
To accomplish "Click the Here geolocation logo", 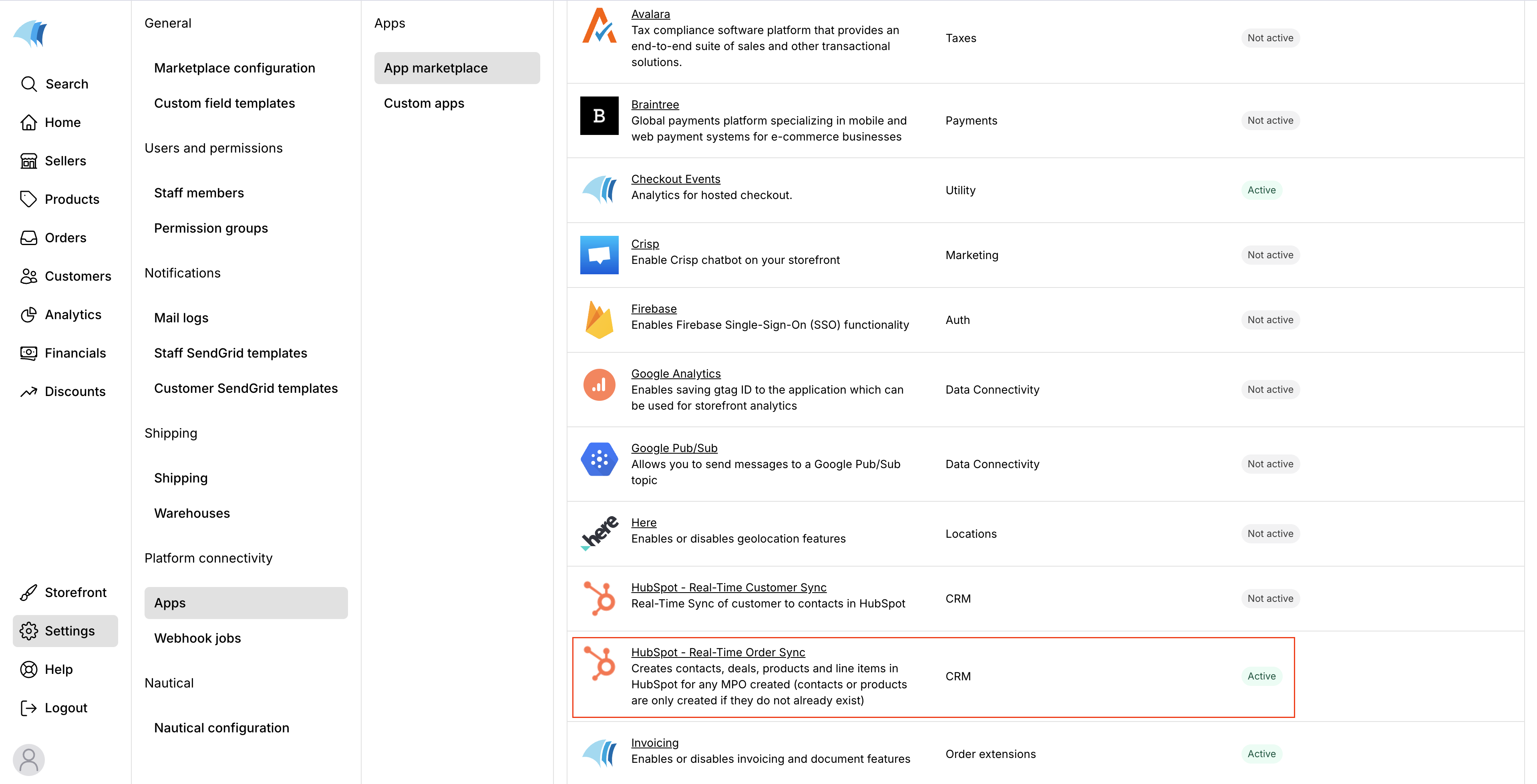I will pyautogui.click(x=599, y=533).
